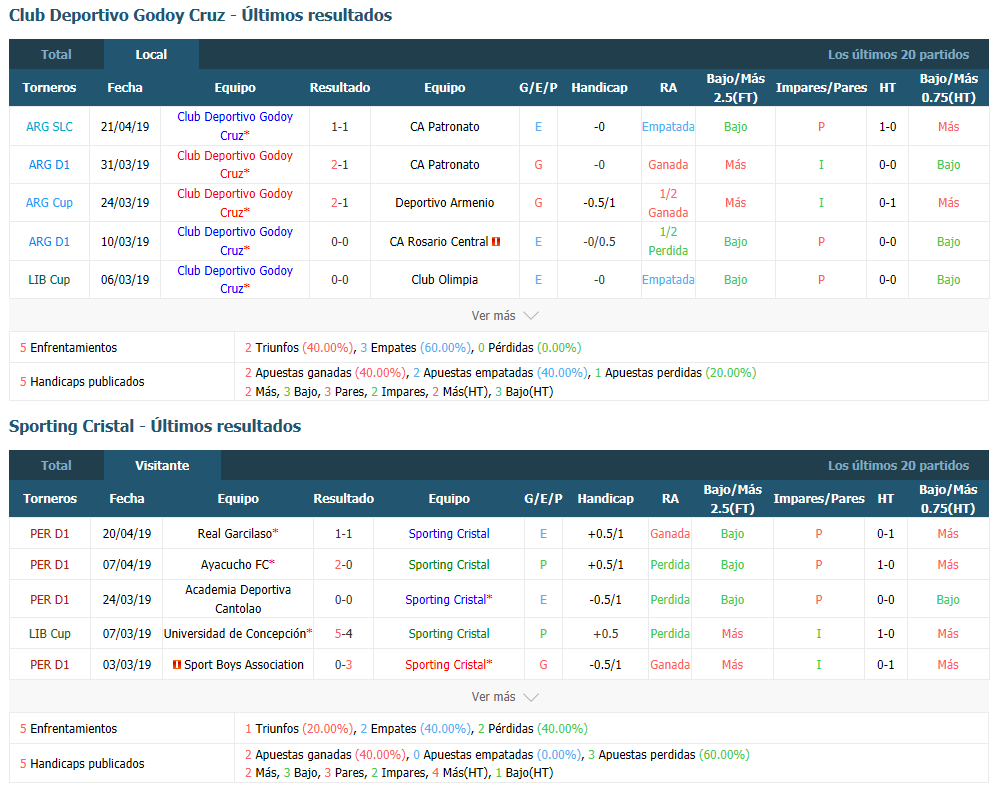The image size is (998, 788).
Task: Click Los últimos 20 partidos in Sporting Cristal header
Action: (898, 466)
